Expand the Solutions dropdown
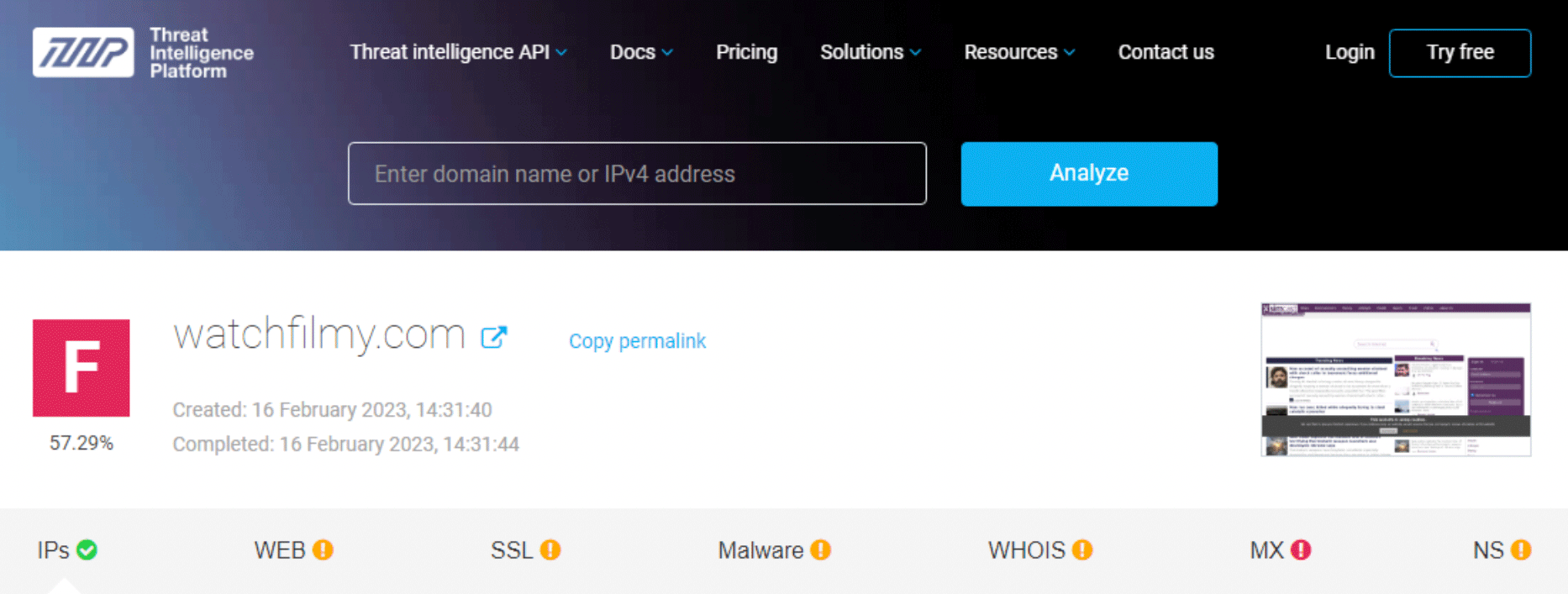 [871, 52]
